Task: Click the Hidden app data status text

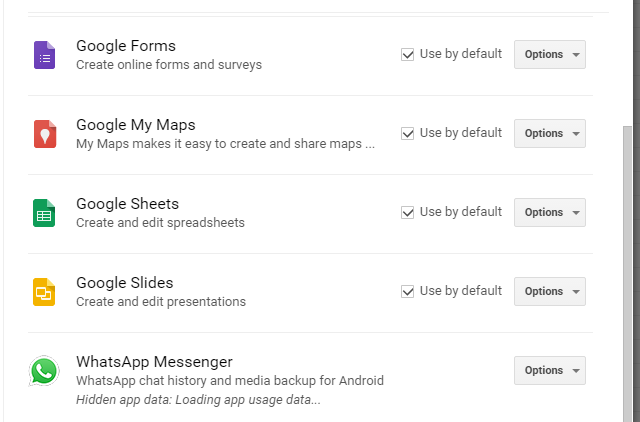Action: pyautogui.click(x=198, y=400)
